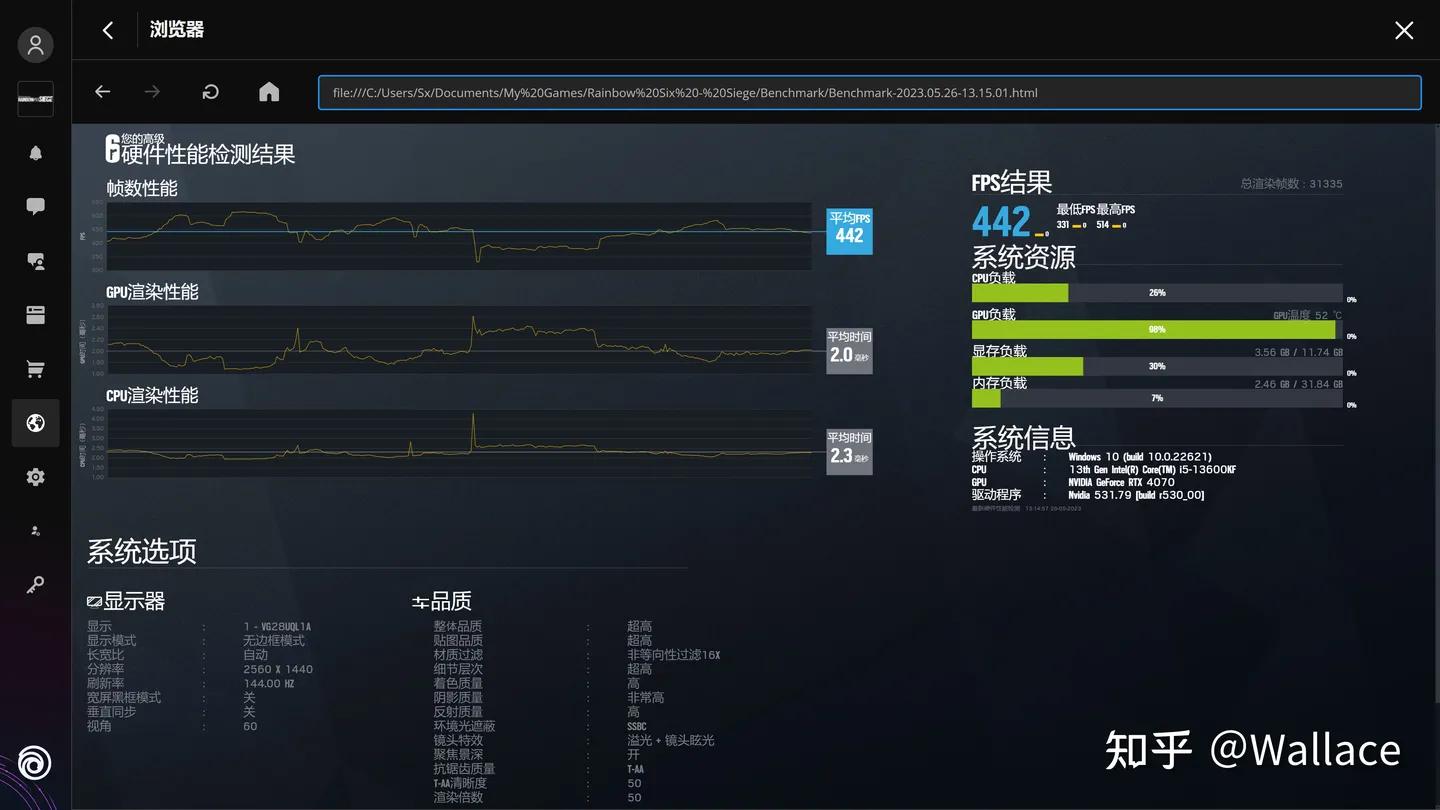Click the forward navigation arrow
The width and height of the screenshot is (1440, 810).
click(151, 91)
